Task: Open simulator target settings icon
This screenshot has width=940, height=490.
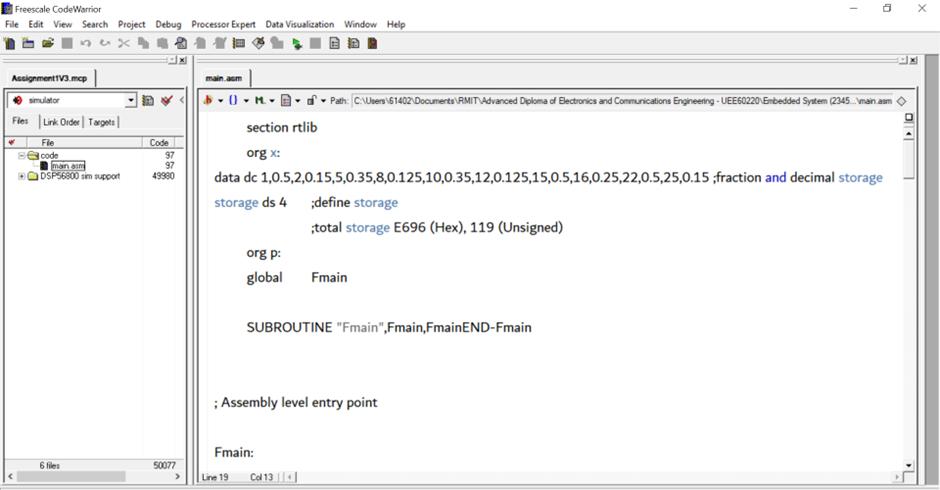Action: pos(148,101)
